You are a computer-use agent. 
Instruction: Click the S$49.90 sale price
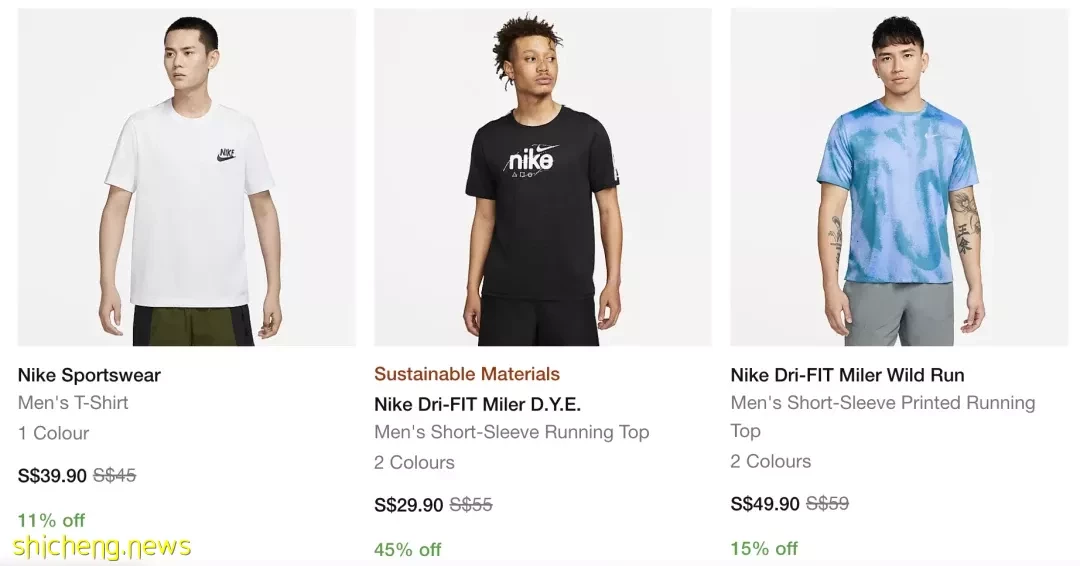point(765,504)
